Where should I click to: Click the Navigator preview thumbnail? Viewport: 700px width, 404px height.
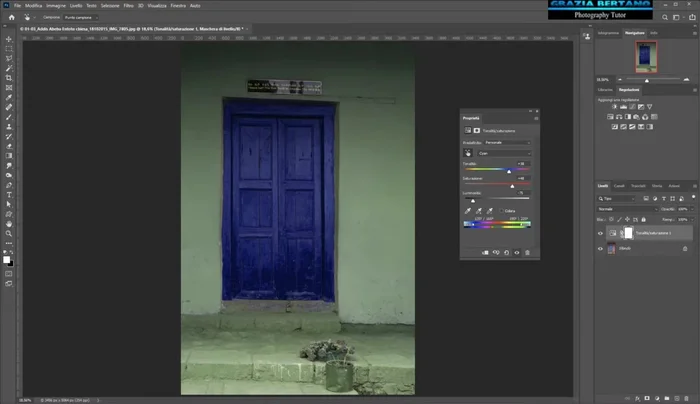click(646, 58)
